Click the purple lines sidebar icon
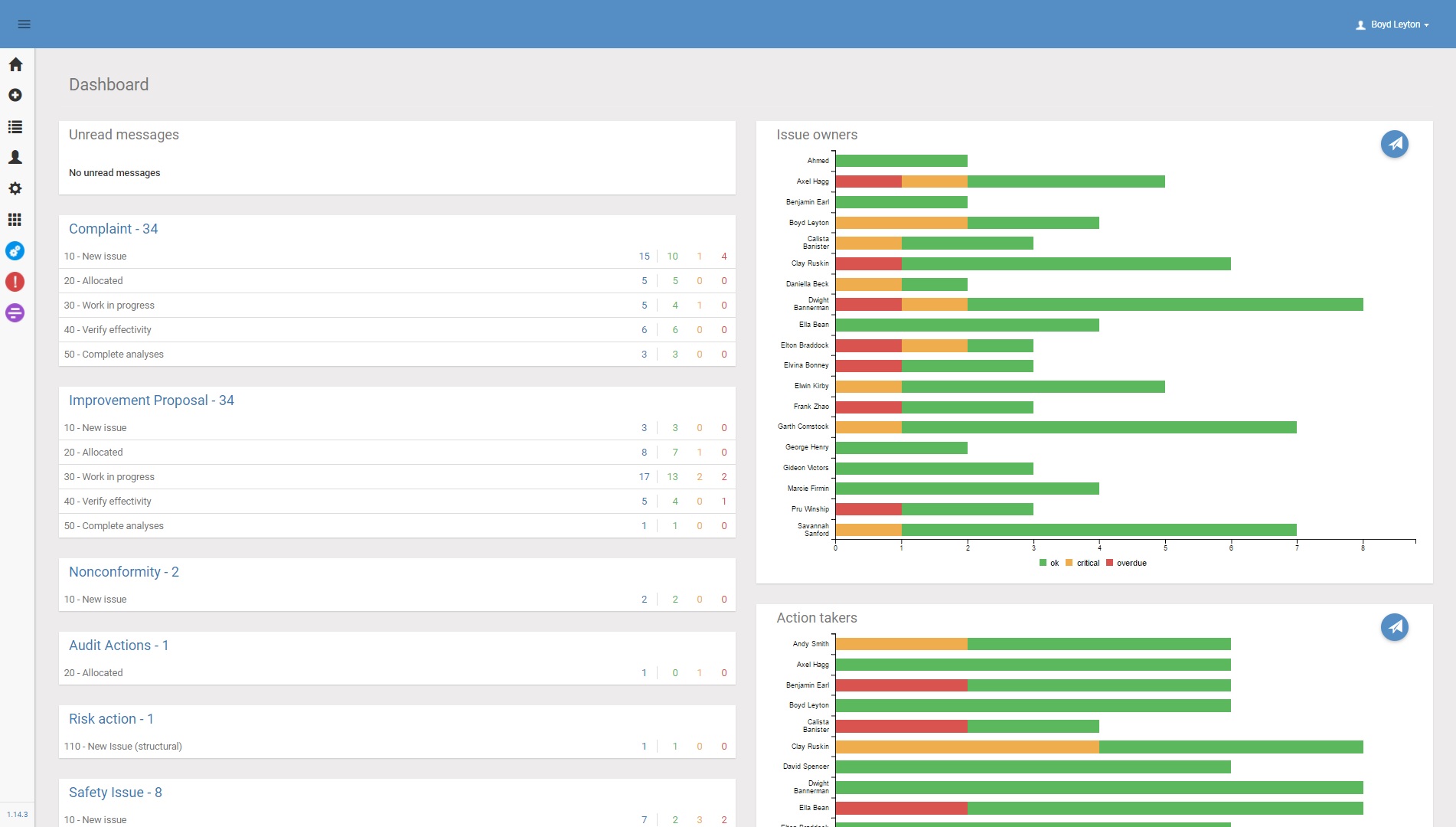This screenshot has width=1456, height=827. tap(15, 313)
